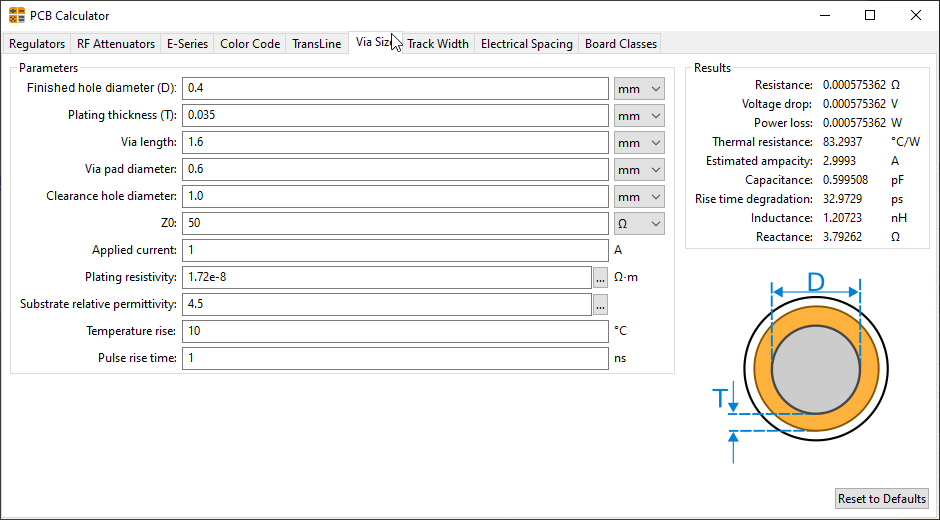Click the Pulse rise time field
The image size is (940, 520).
pyautogui.click(x=395, y=358)
